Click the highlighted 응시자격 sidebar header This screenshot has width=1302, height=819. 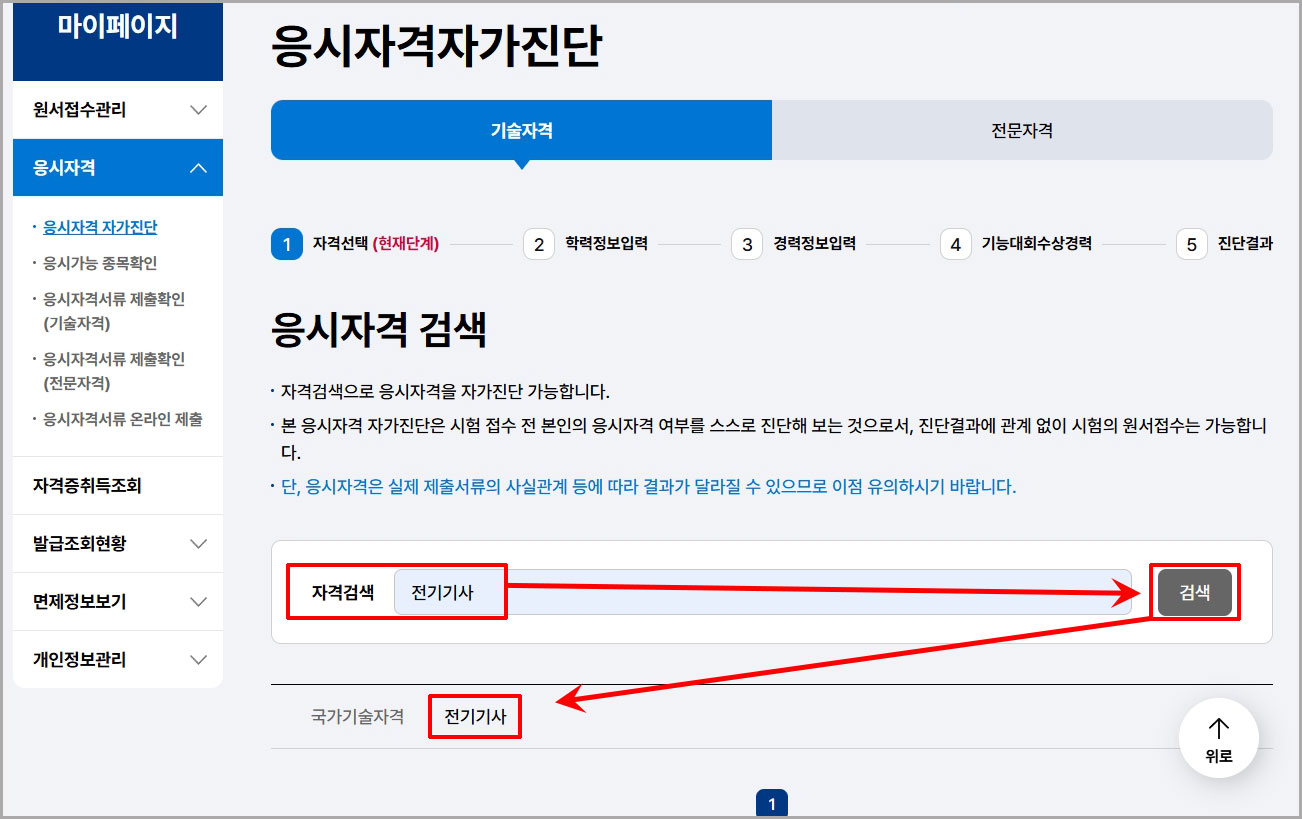(117, 167)
